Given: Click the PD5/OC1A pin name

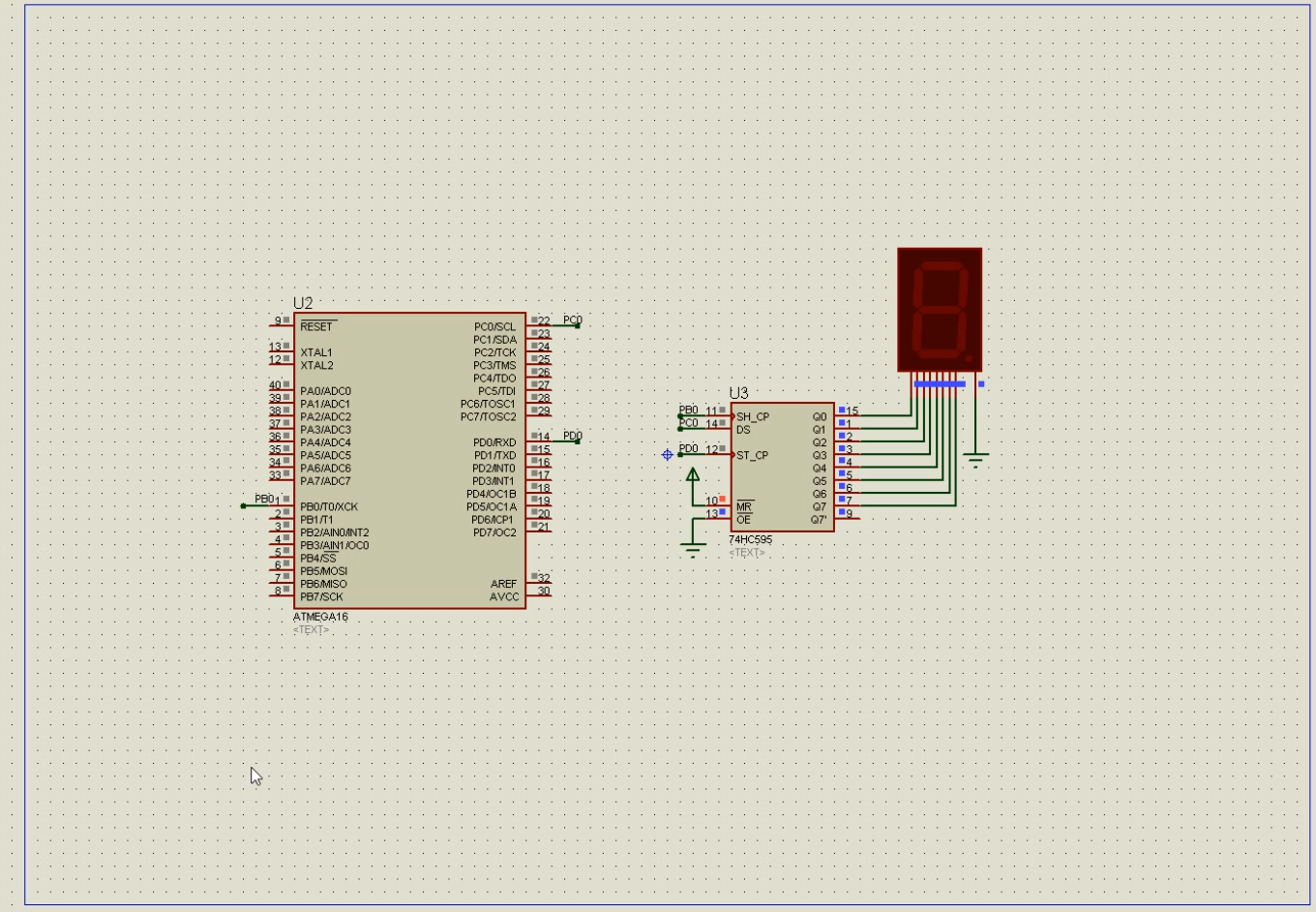Looking at the screenshot, I should click(492, 506).
